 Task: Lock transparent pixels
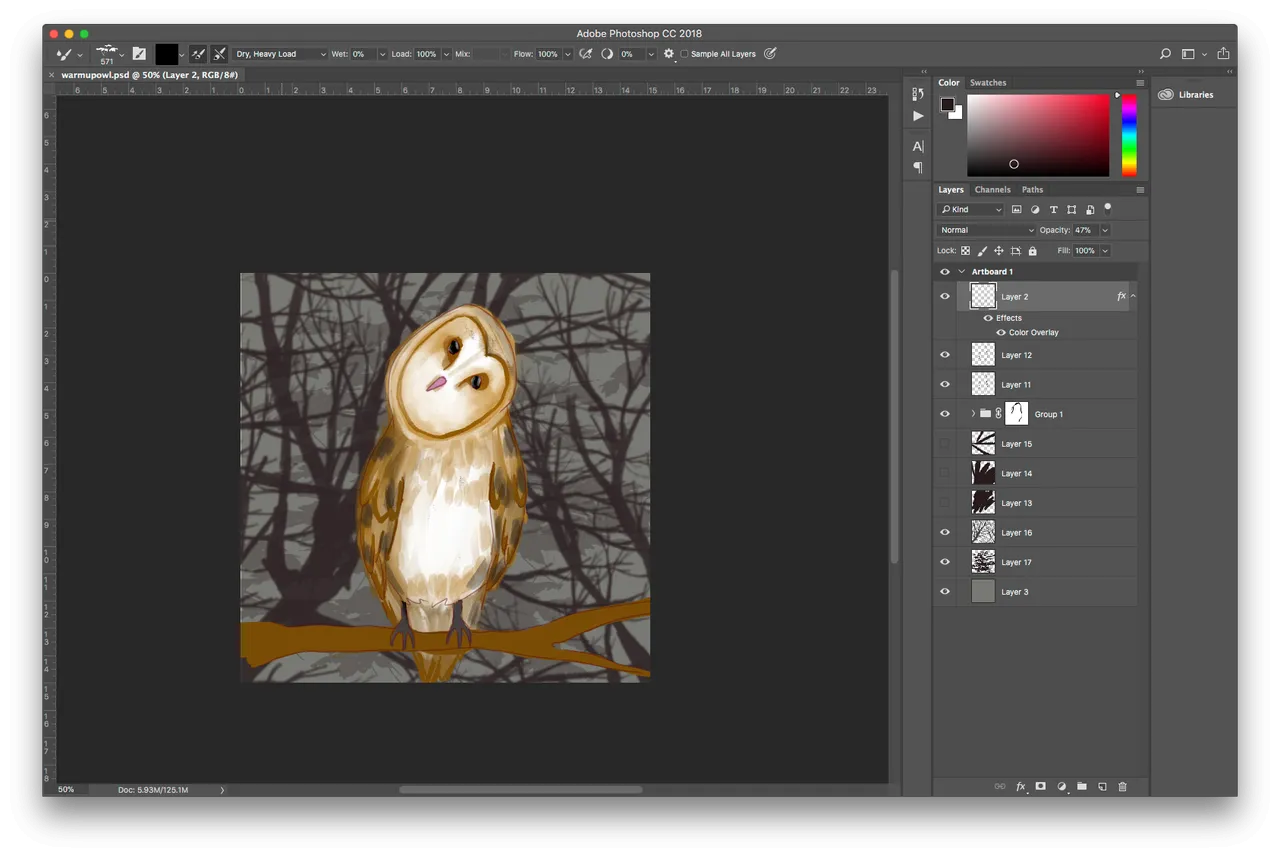965,251
